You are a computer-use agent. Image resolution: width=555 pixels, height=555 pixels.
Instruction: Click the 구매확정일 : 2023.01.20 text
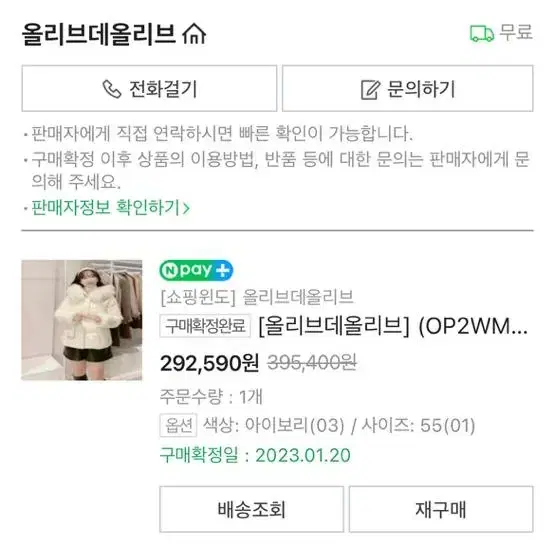[255, 455]
